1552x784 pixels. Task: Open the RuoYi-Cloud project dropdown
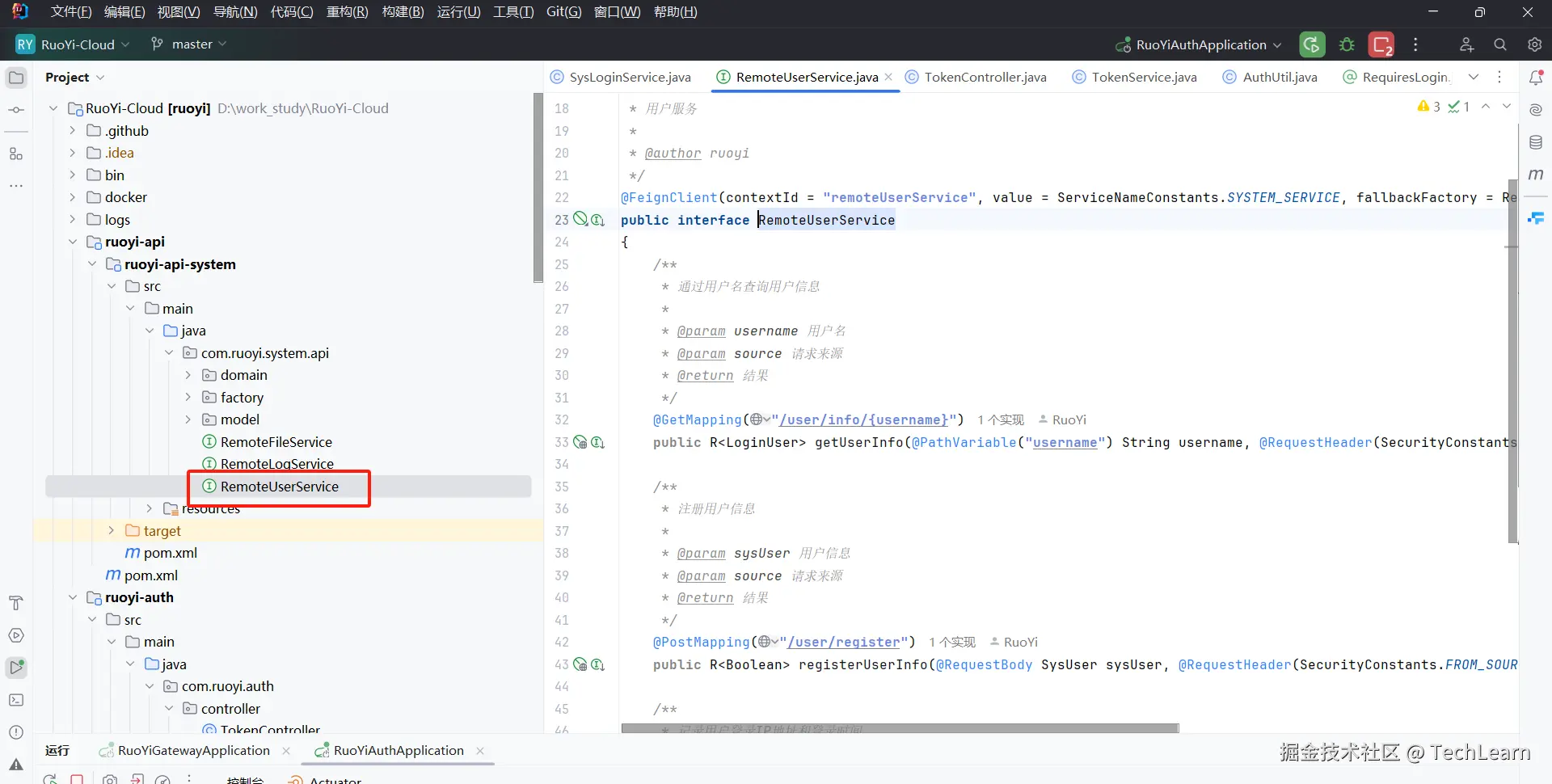(x=73, y=44)
